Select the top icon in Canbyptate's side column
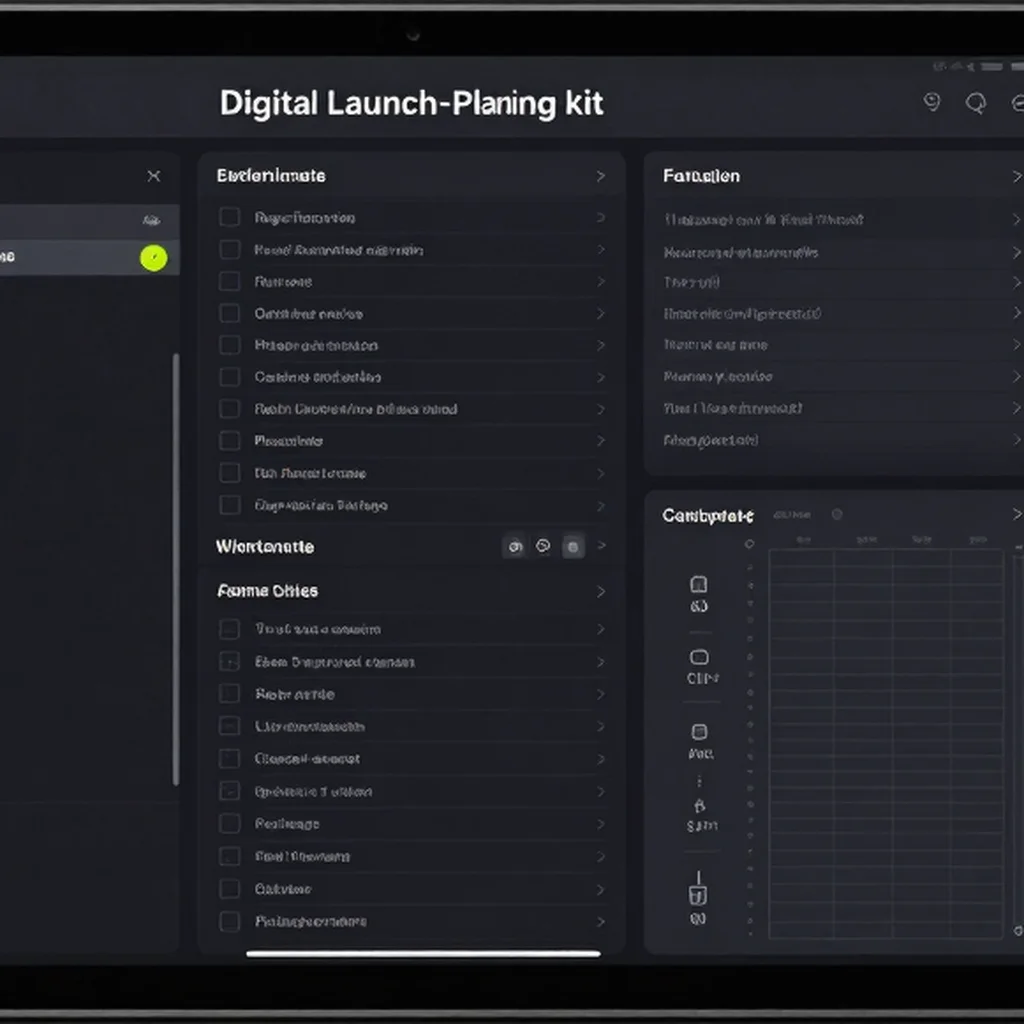 [x=699, y=584]
